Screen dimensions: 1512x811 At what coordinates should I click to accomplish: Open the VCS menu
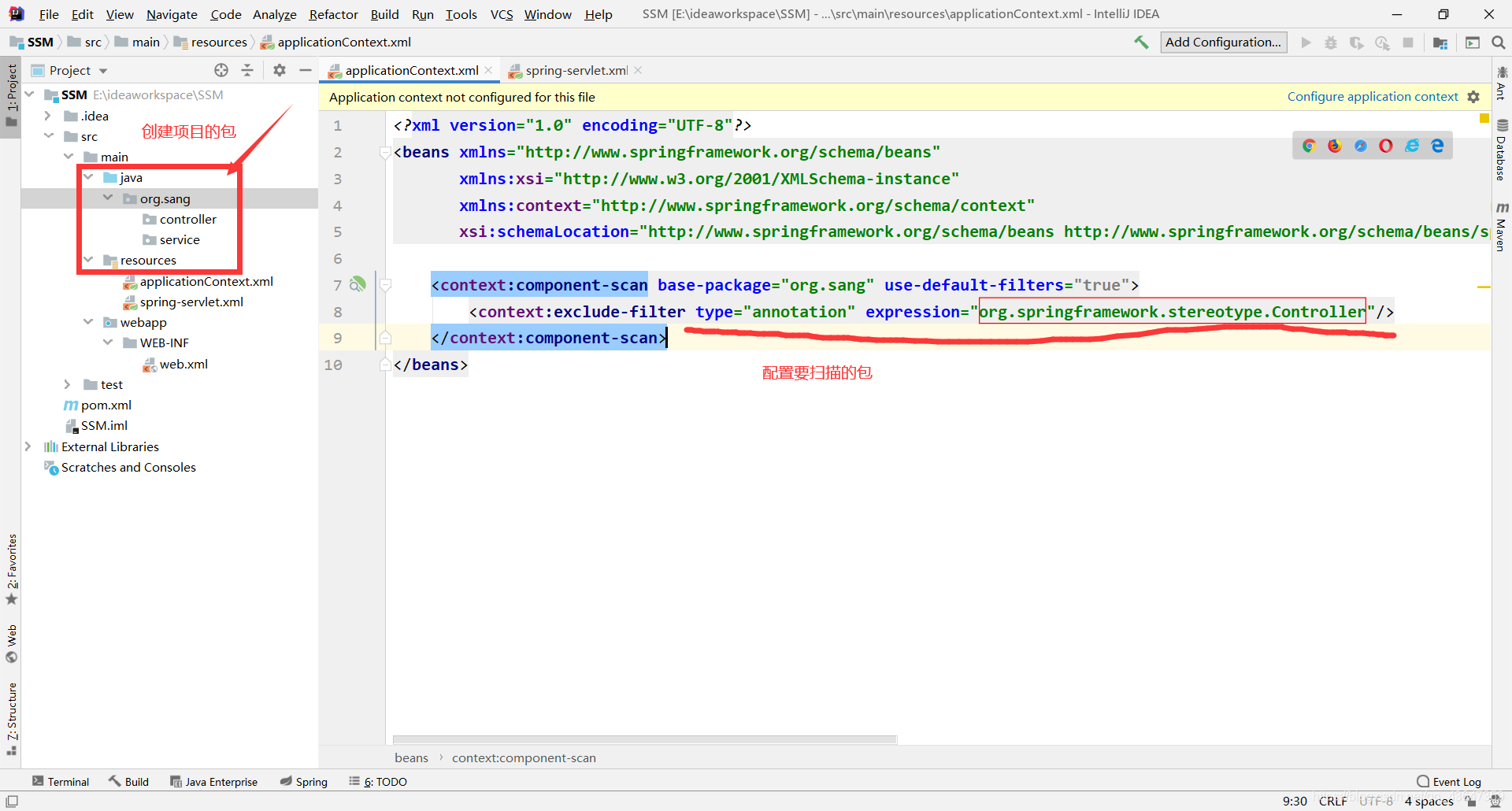(x=502, y=14)
